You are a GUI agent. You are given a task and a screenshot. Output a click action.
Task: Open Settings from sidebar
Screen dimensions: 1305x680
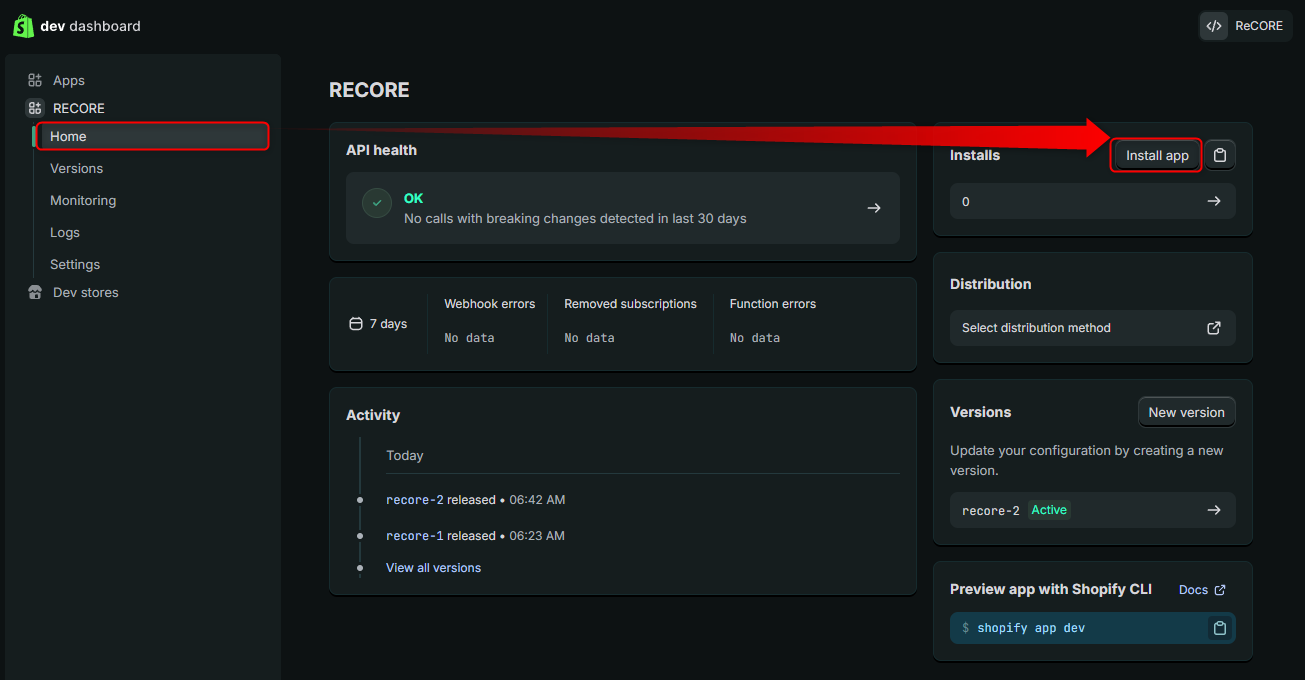tap(75, 264)
